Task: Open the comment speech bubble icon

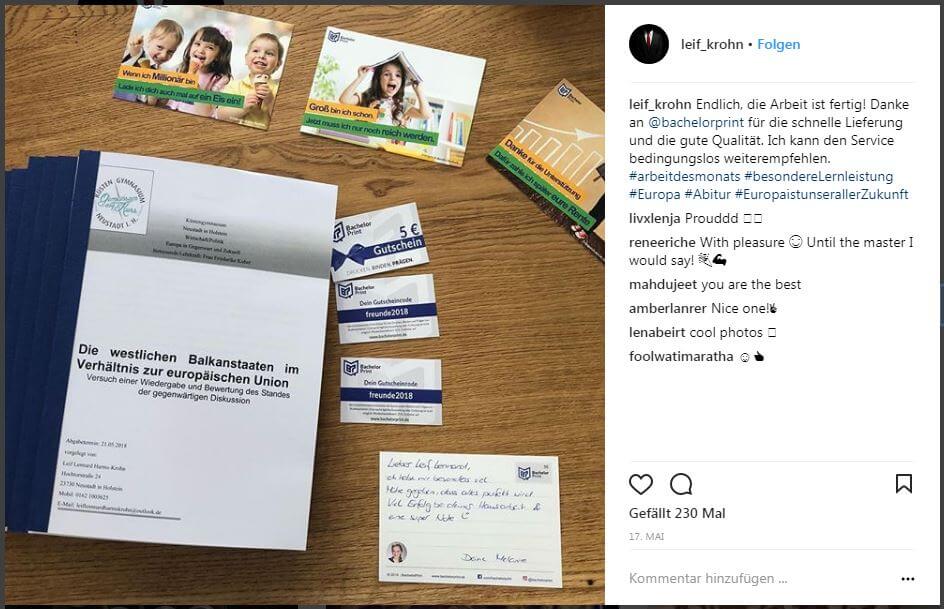Action: click(x=681, y=484)
